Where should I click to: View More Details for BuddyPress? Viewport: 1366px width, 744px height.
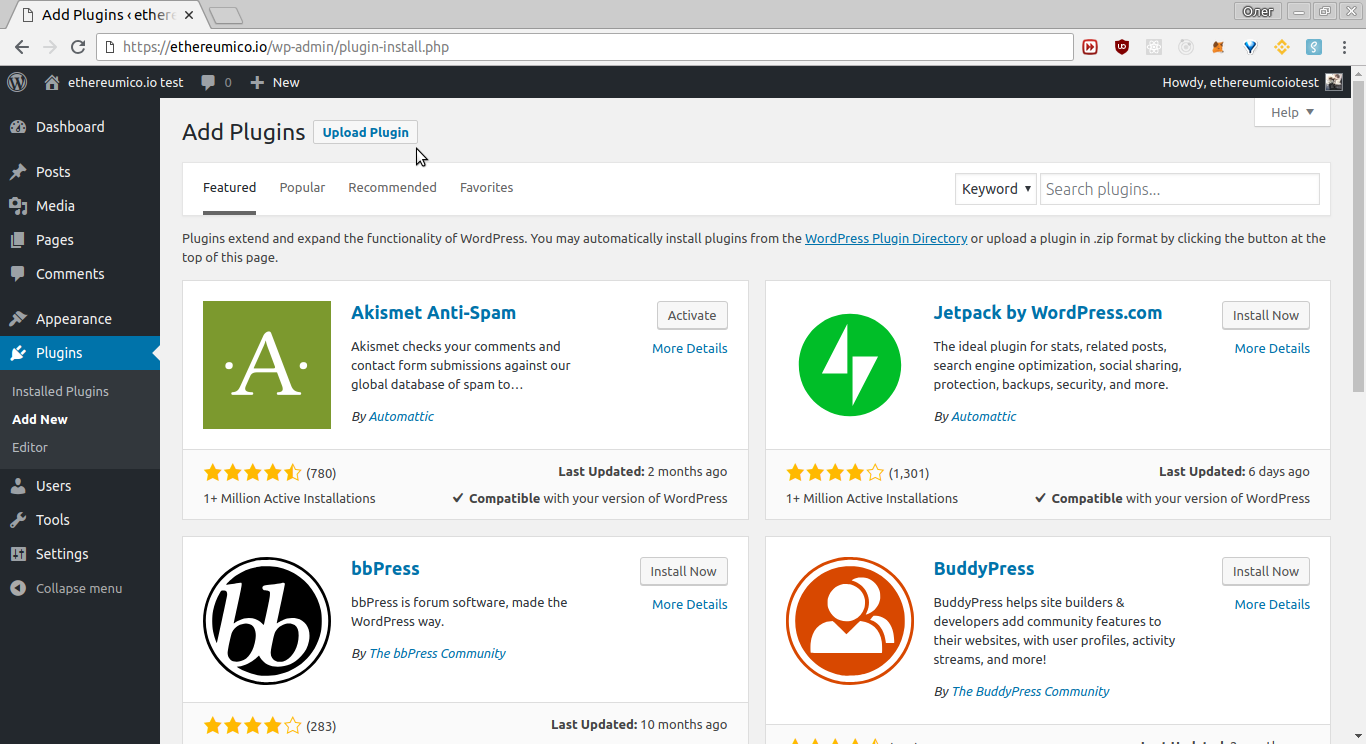click(x=1272, y=604)
